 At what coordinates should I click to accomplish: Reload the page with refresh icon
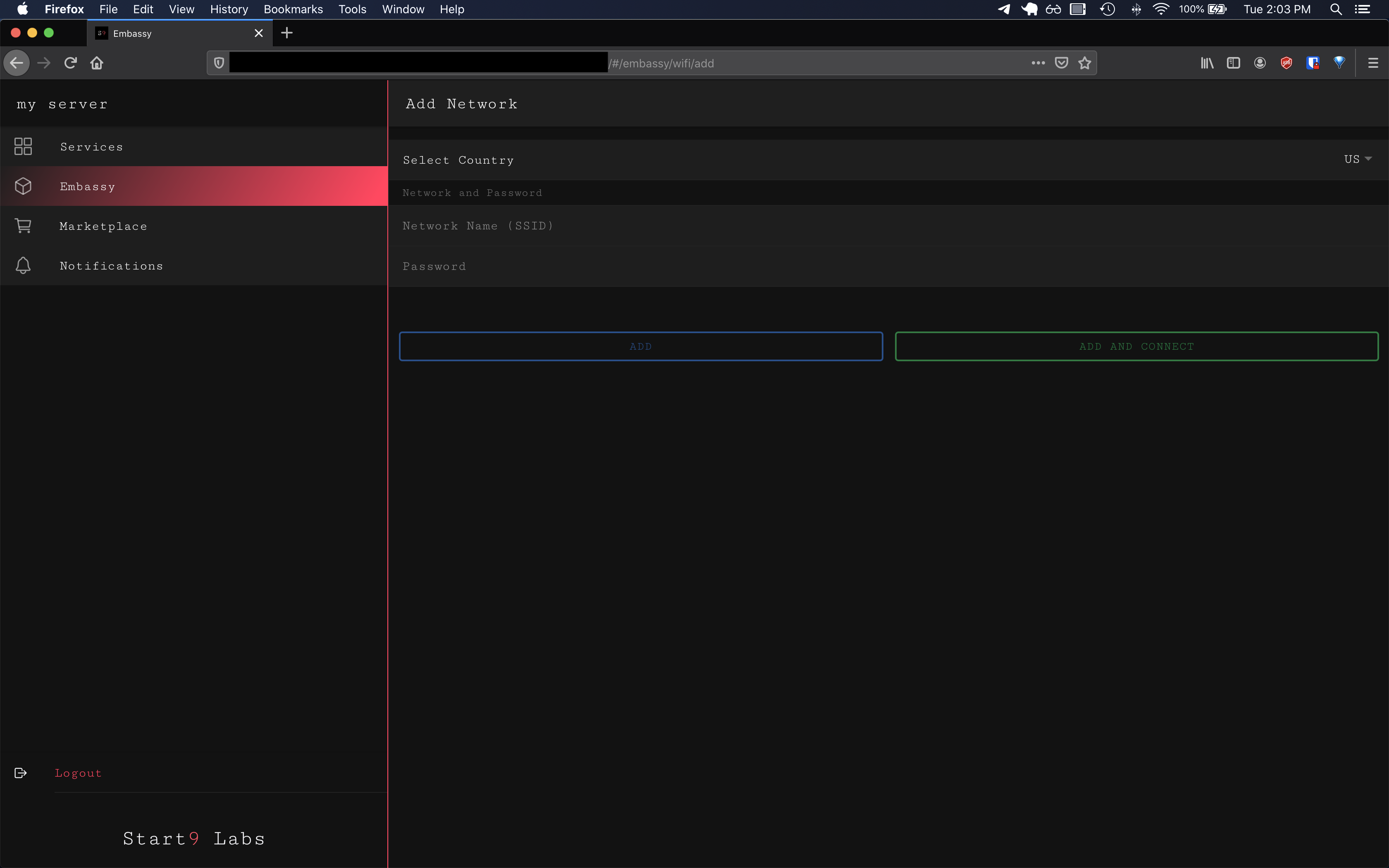tap(71, 63)
